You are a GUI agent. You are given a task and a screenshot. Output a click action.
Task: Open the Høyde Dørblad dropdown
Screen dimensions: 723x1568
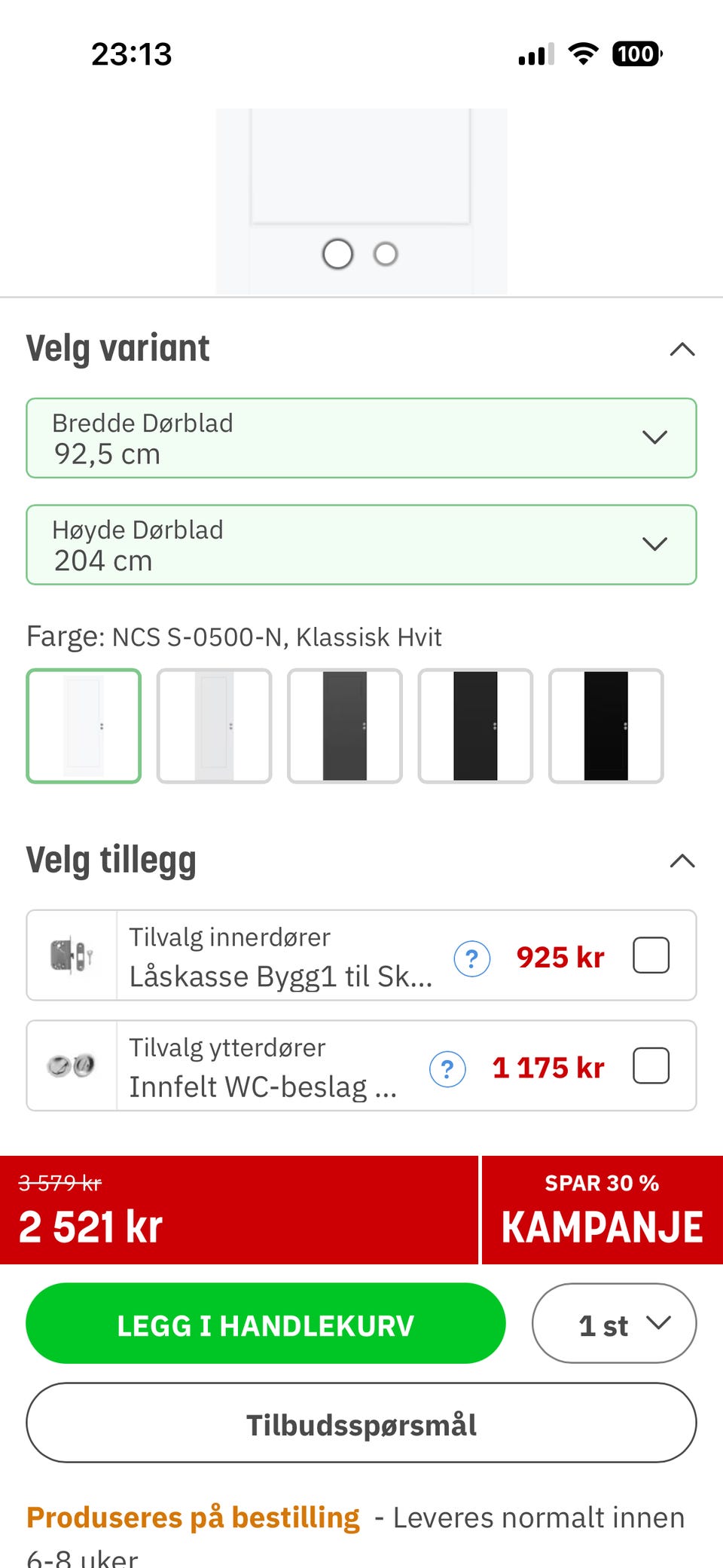click(x=361, y=544)
